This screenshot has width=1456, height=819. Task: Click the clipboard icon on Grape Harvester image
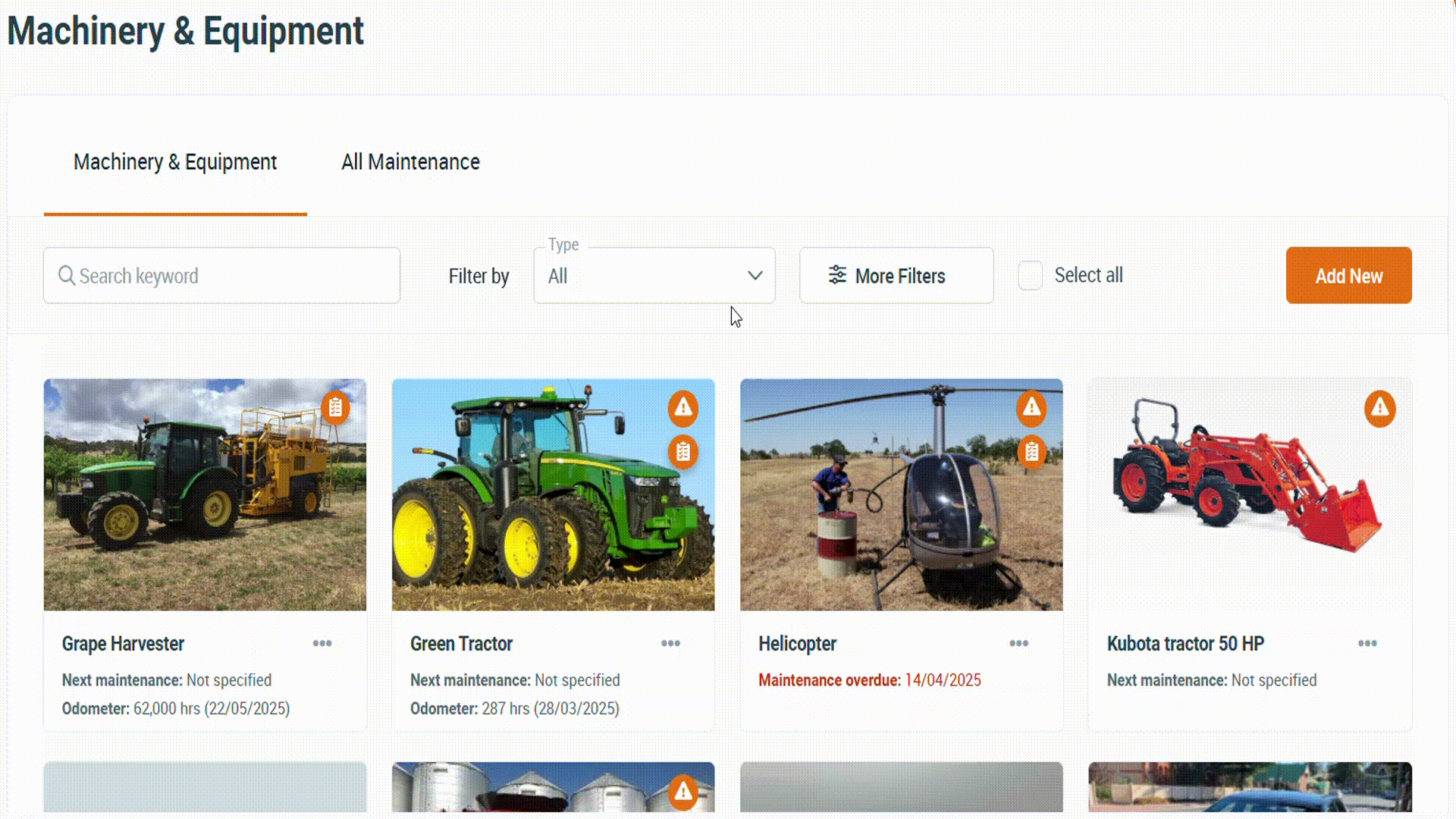[335, 408]
